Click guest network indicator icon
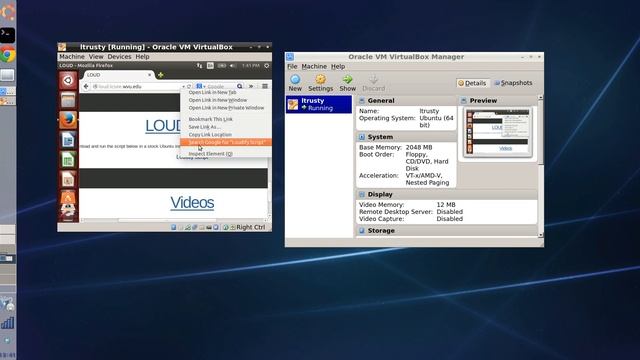Viewport: 640px width, 360px height. click(x=199, y=66)
